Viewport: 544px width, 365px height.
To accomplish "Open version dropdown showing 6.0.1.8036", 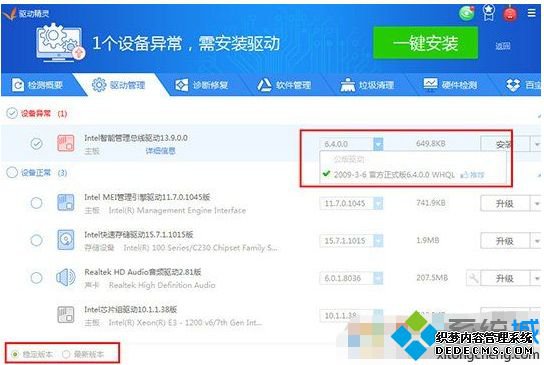I will (x=378, y=278).
